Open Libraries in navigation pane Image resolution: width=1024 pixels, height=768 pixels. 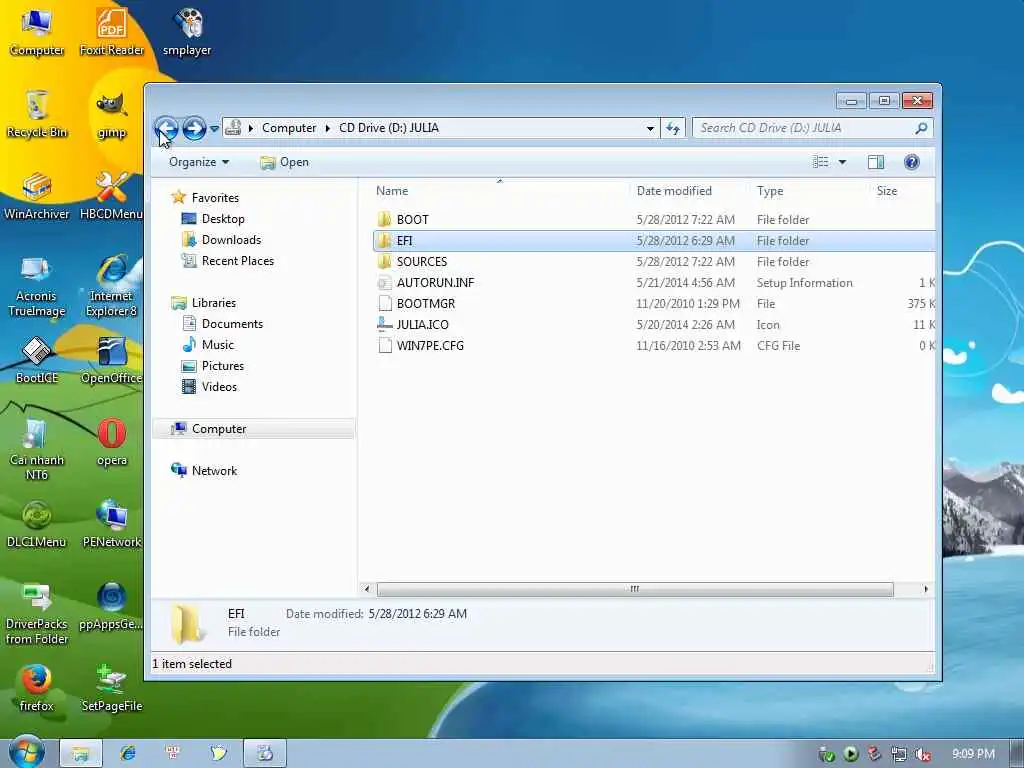[214, 302]
